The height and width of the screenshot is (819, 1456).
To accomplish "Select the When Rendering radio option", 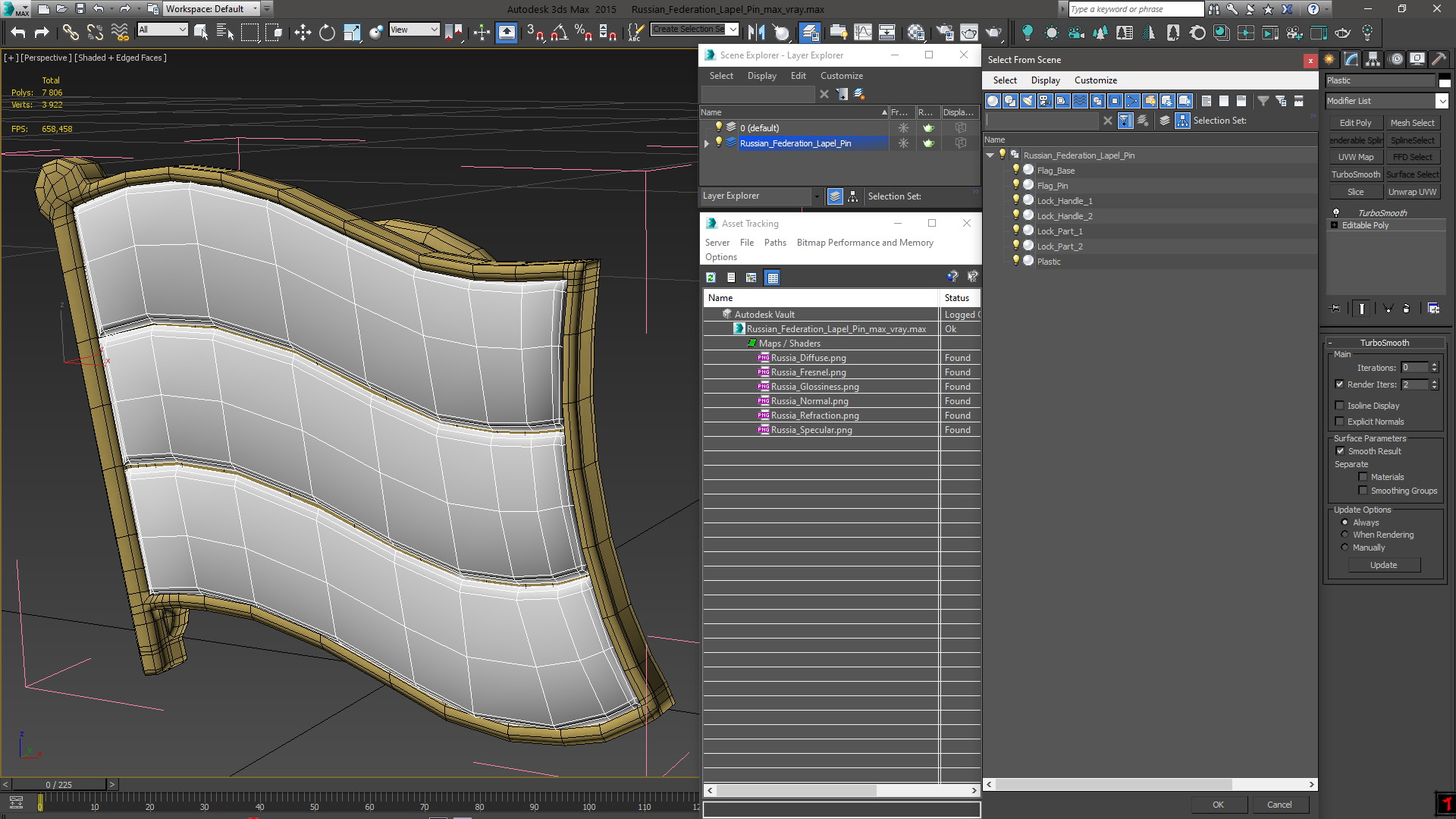I will click(x=1345, y=535).
